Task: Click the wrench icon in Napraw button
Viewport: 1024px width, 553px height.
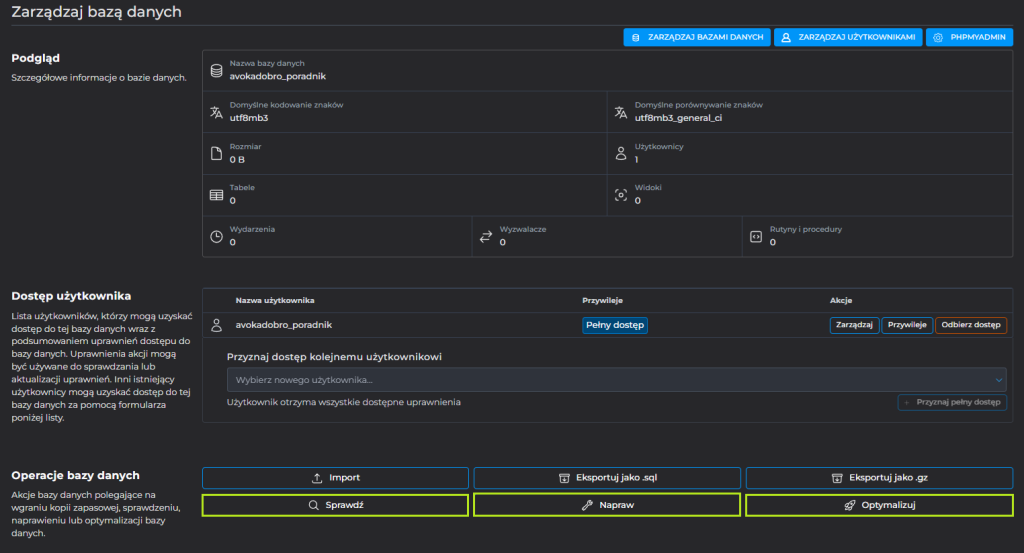Action: pyautogui.click(x=587, y=505)
